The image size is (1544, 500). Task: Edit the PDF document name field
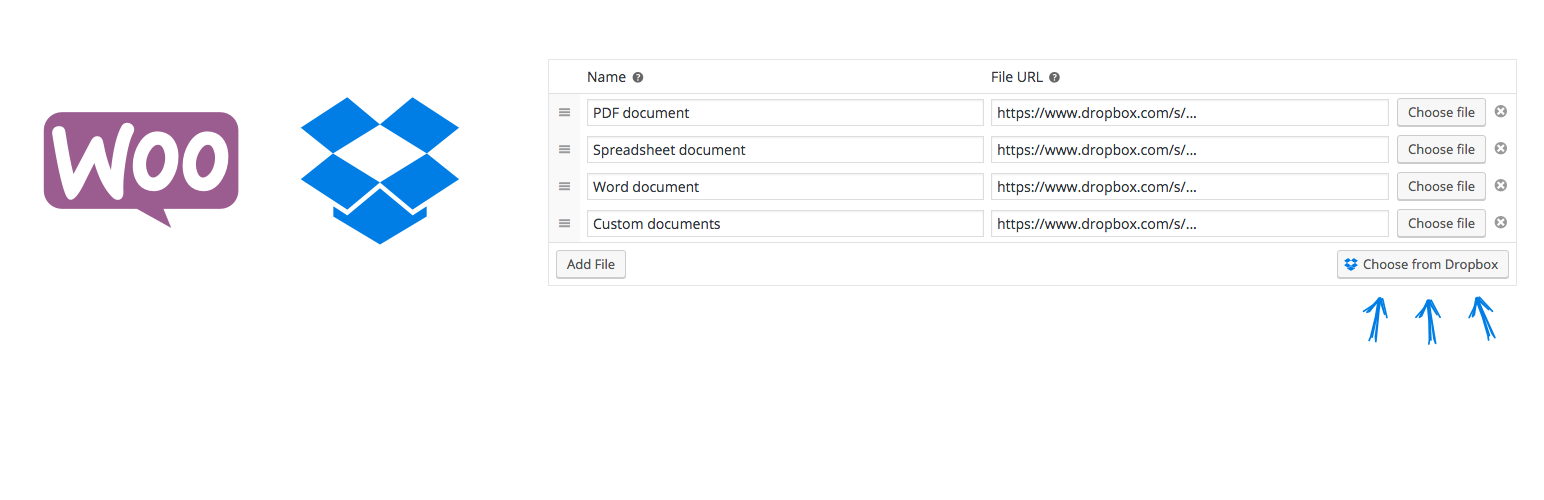785,112
